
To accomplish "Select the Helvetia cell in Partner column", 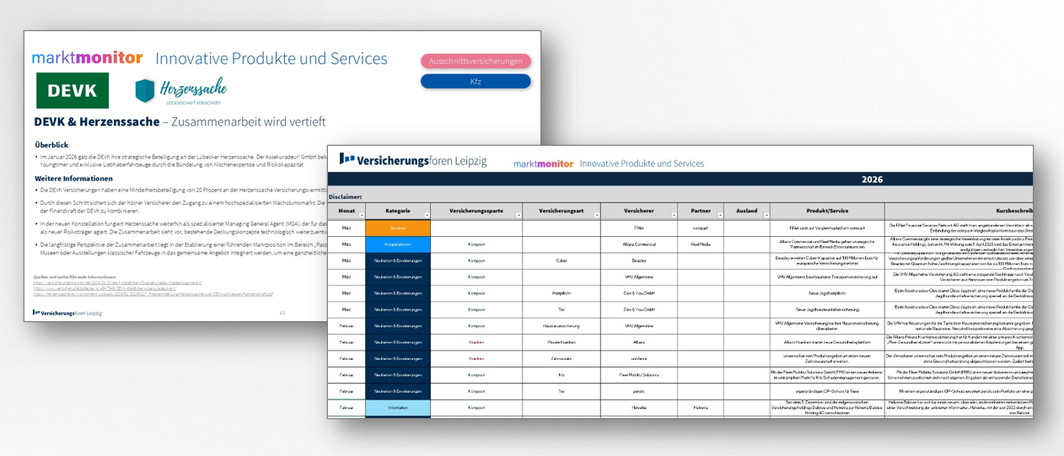I will click(x=700, y=408).
